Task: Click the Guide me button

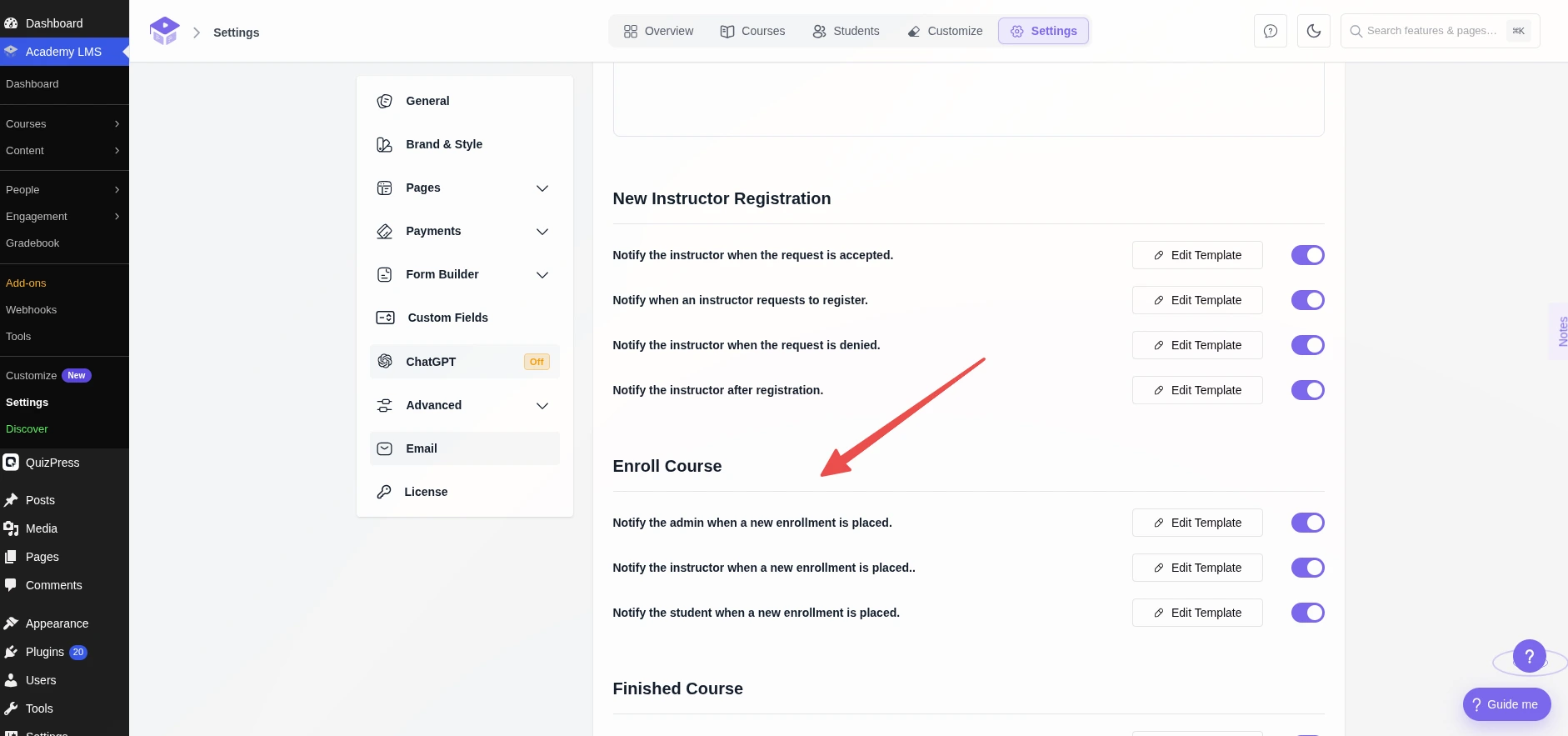Action: pyautogui.click(x=1506, y=704)
